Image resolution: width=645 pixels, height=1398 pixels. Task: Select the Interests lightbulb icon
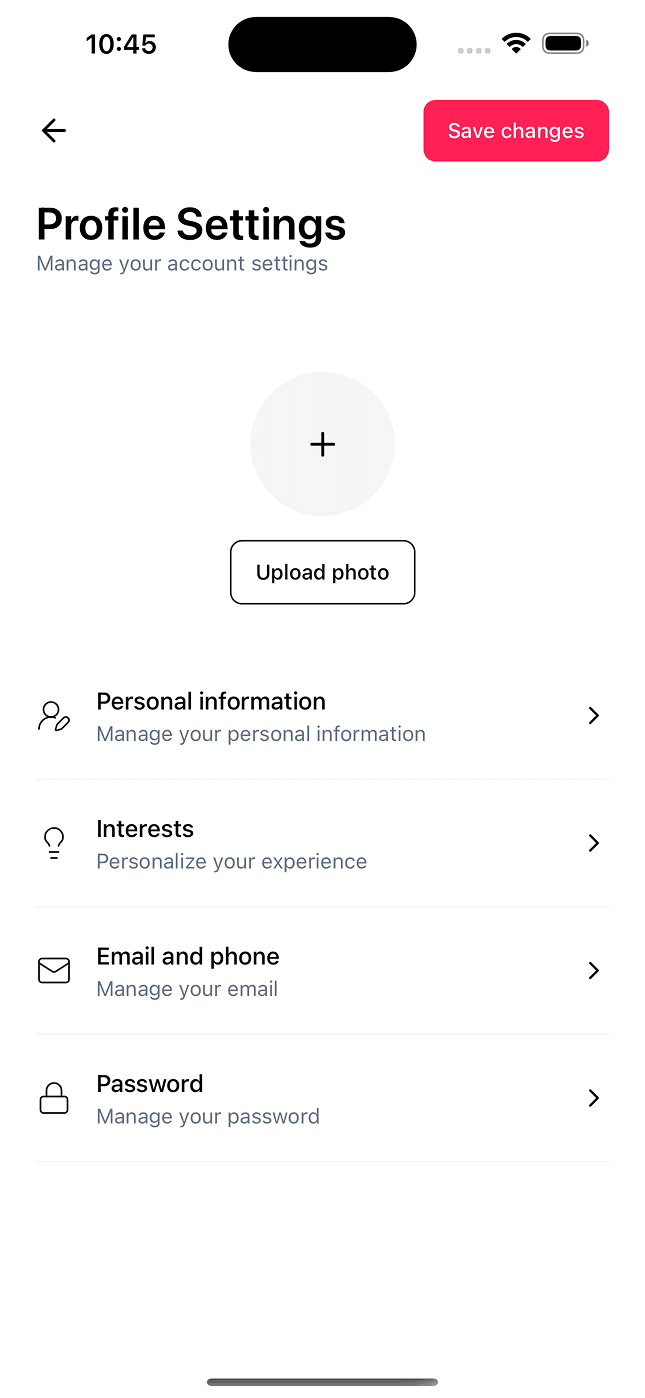click(53, 843)
